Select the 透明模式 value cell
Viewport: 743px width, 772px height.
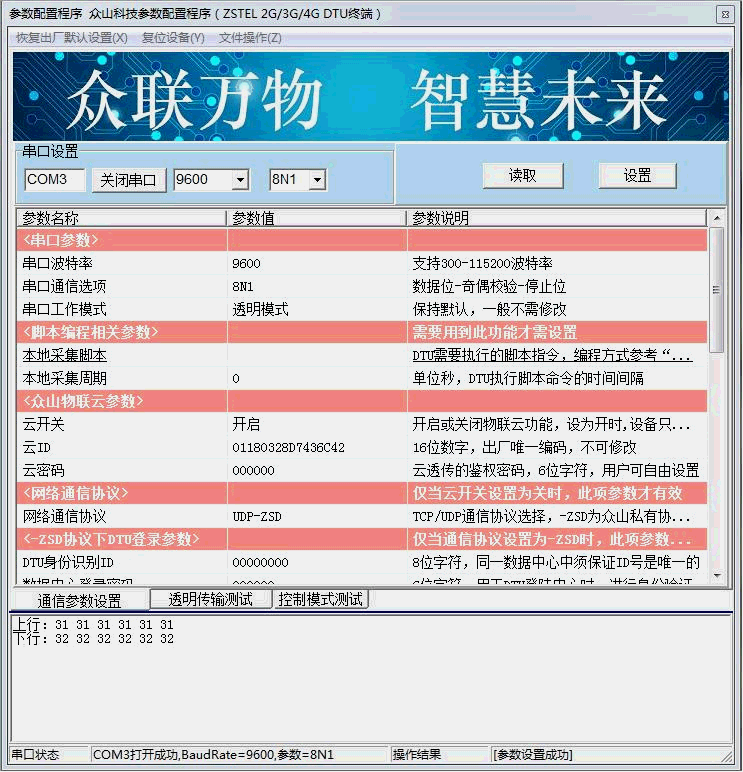tap(317, 309)
